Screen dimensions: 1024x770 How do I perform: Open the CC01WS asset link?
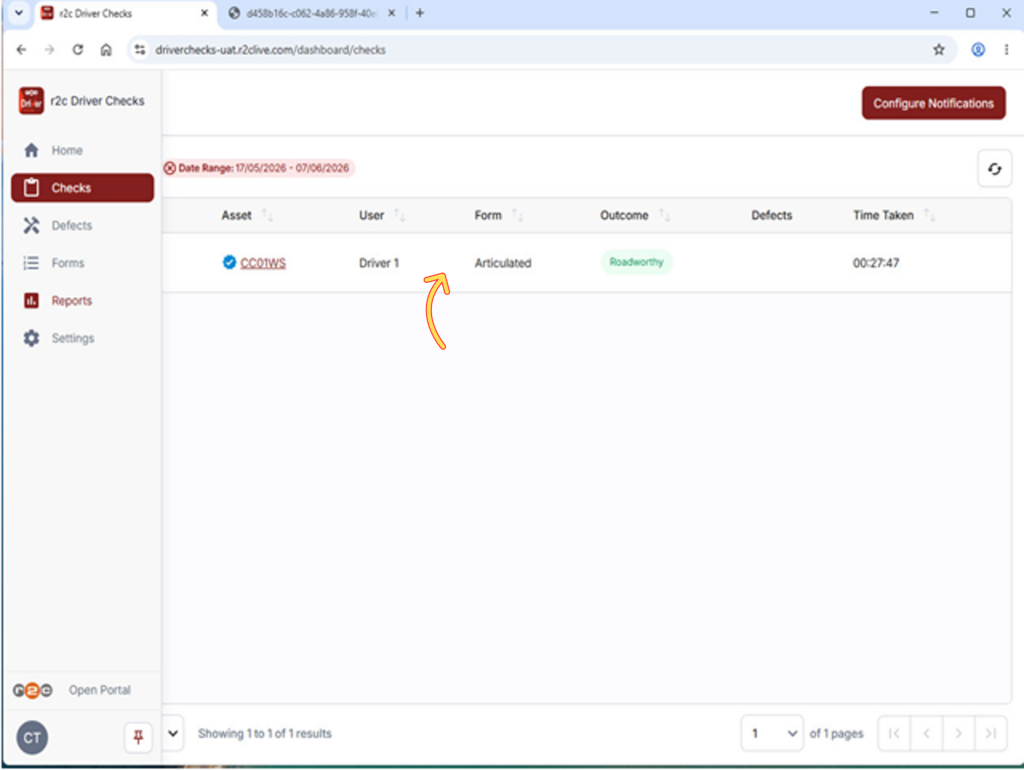263,263
